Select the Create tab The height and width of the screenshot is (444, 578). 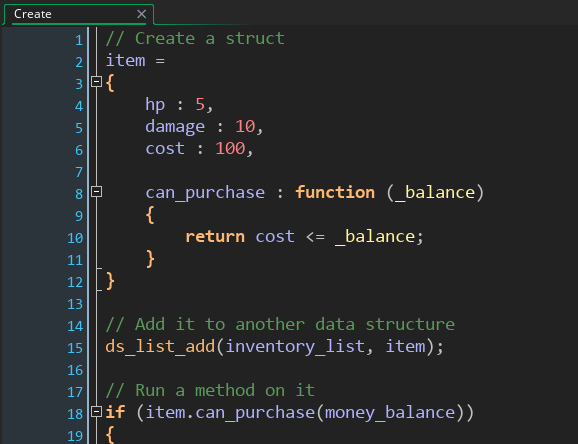point(78,14)
